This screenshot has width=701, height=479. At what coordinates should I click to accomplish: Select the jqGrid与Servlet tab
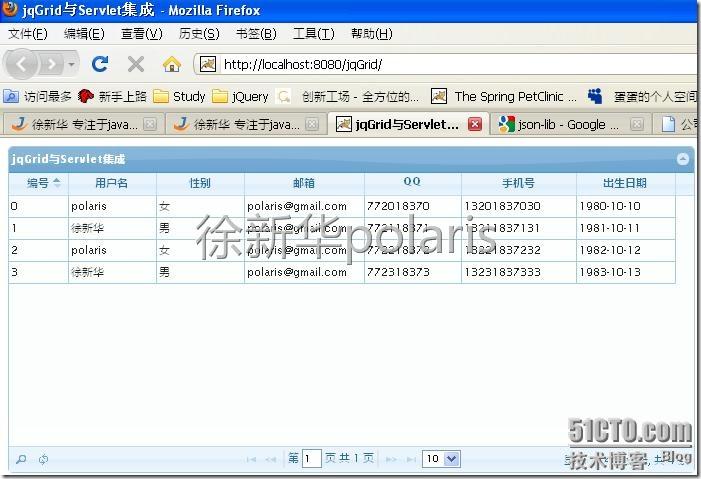pyautogui.click(x=408, y=124)
